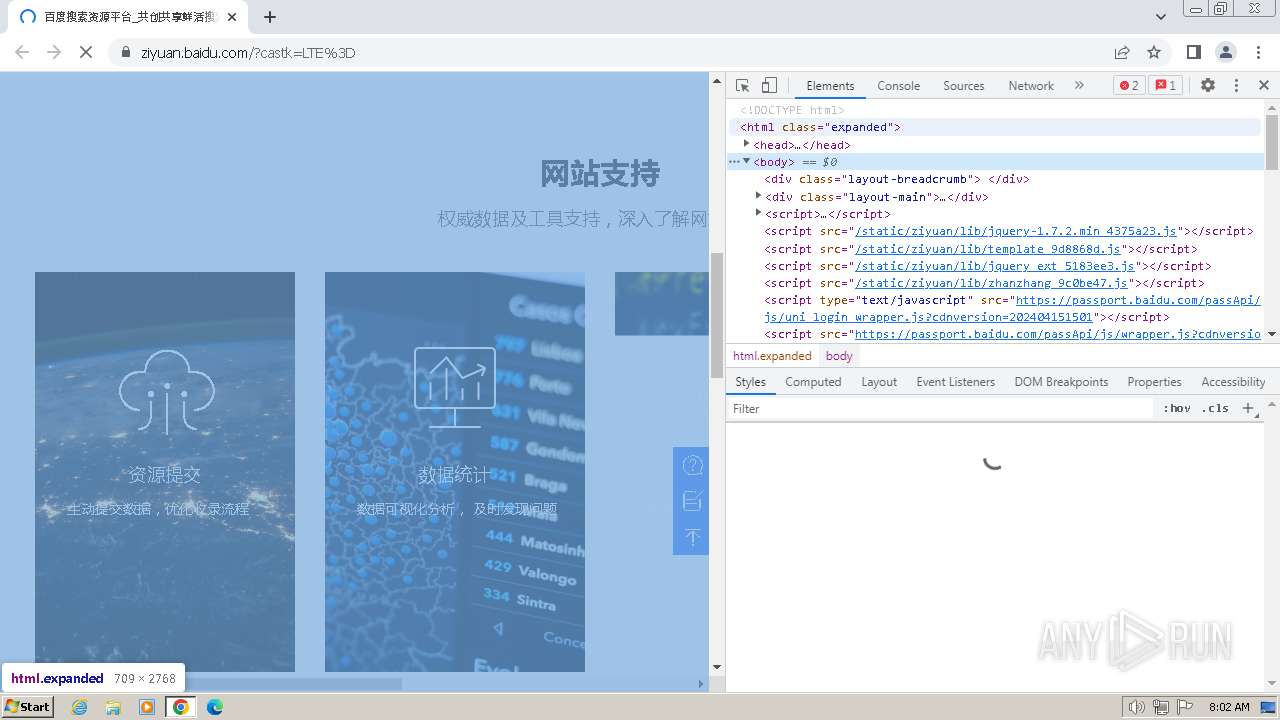Select the Styles pane tab
1280x720 pixels.
pos(750,382)
